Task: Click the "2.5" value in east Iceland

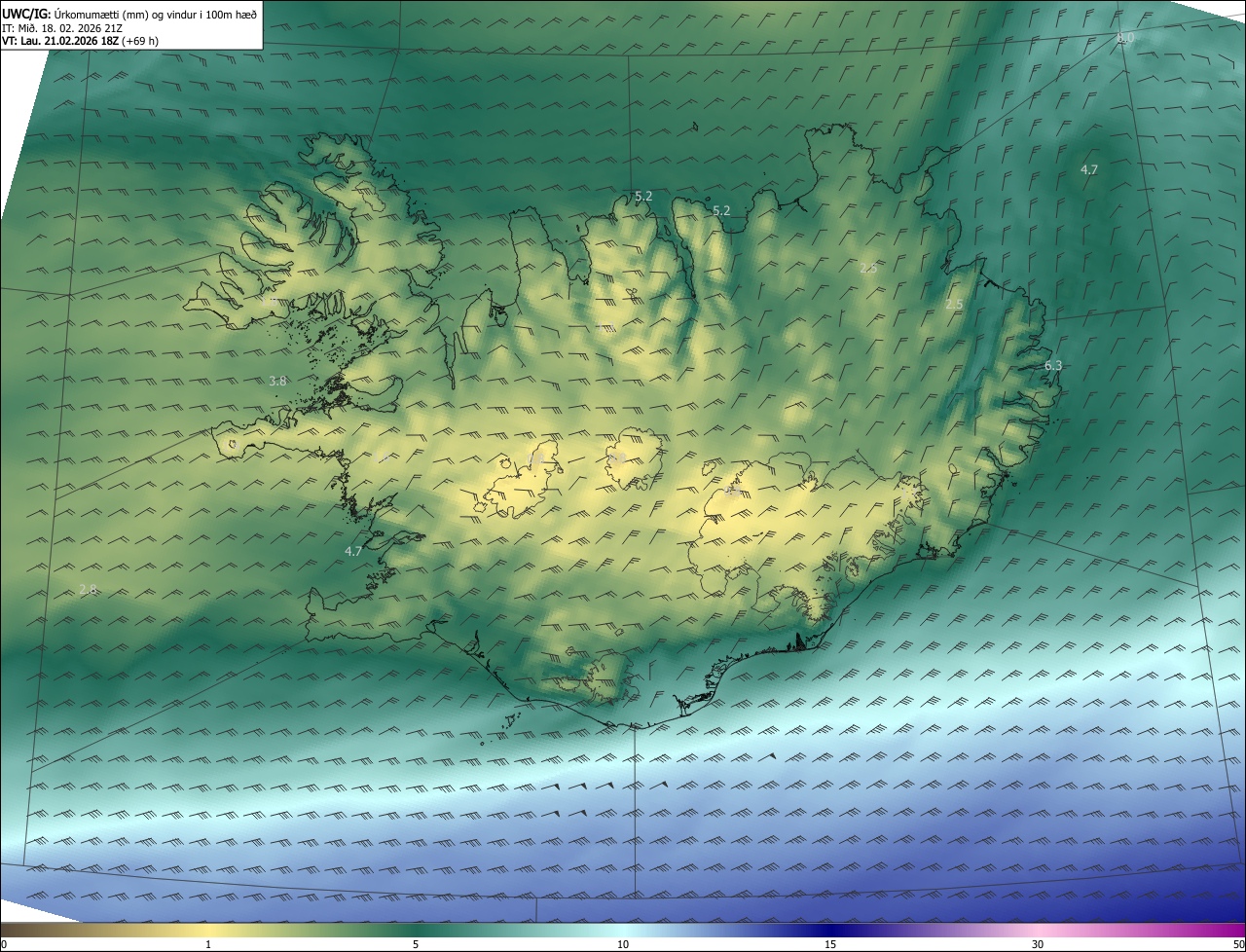Action: [954, 305]
